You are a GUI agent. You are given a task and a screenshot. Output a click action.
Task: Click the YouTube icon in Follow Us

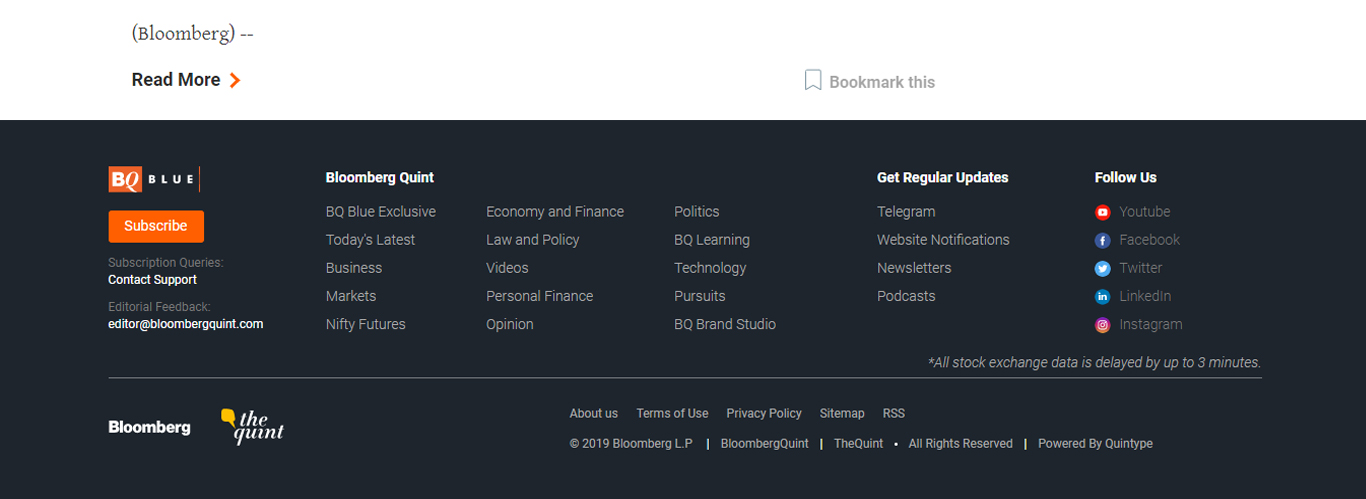click(x=1102, y=212)
